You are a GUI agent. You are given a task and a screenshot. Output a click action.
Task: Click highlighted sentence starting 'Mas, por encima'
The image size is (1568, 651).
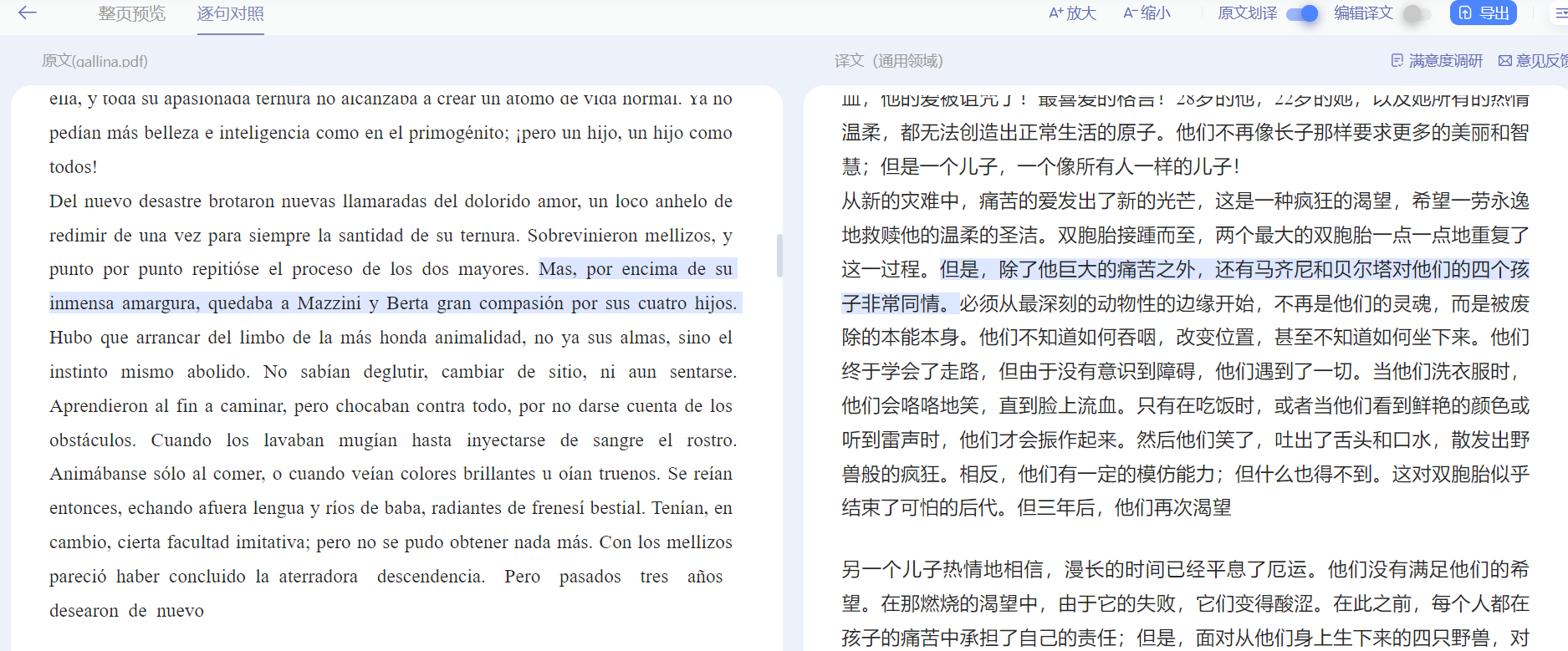394,286
